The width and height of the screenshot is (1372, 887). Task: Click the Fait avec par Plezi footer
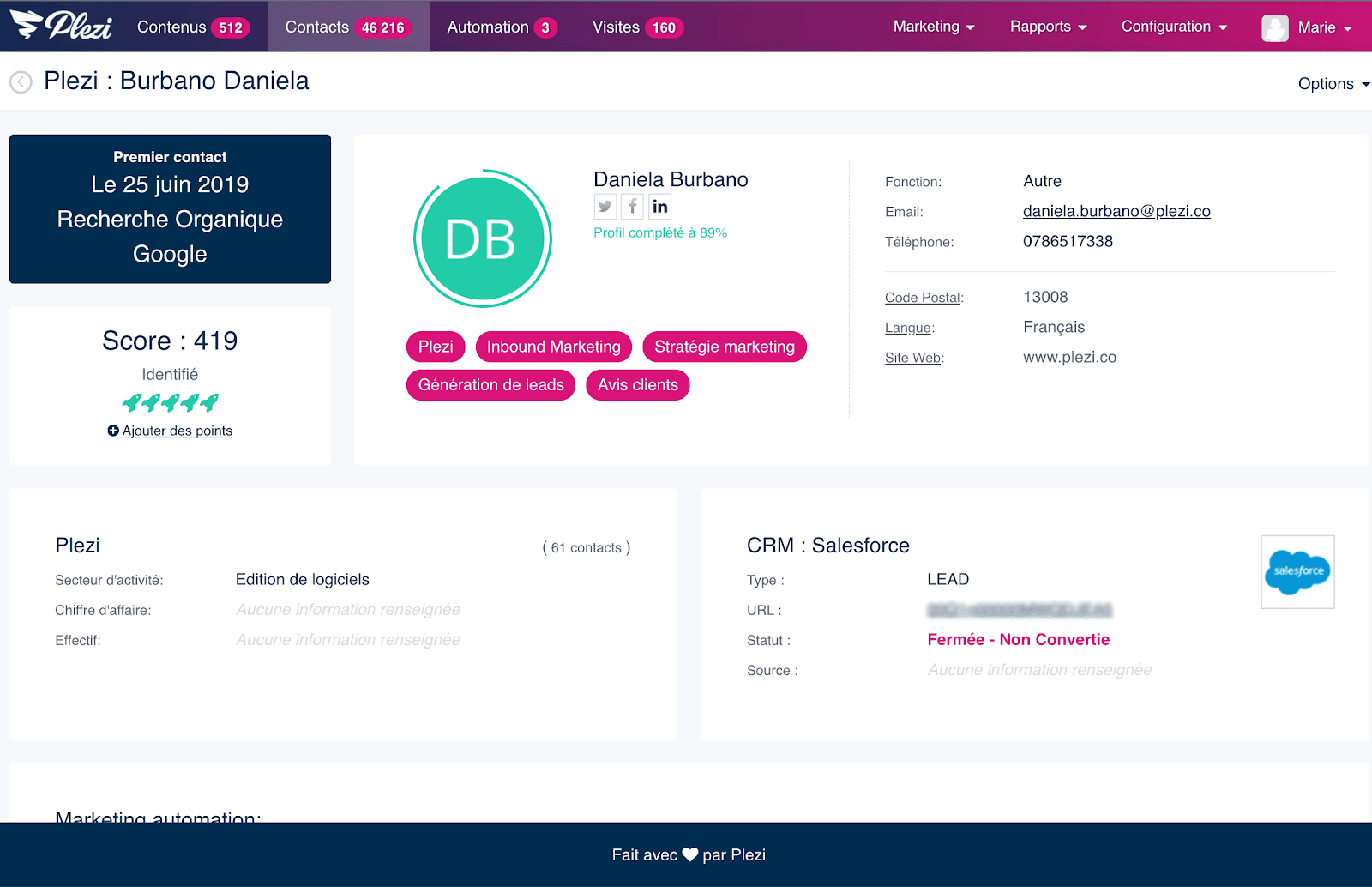click(689, 855)
